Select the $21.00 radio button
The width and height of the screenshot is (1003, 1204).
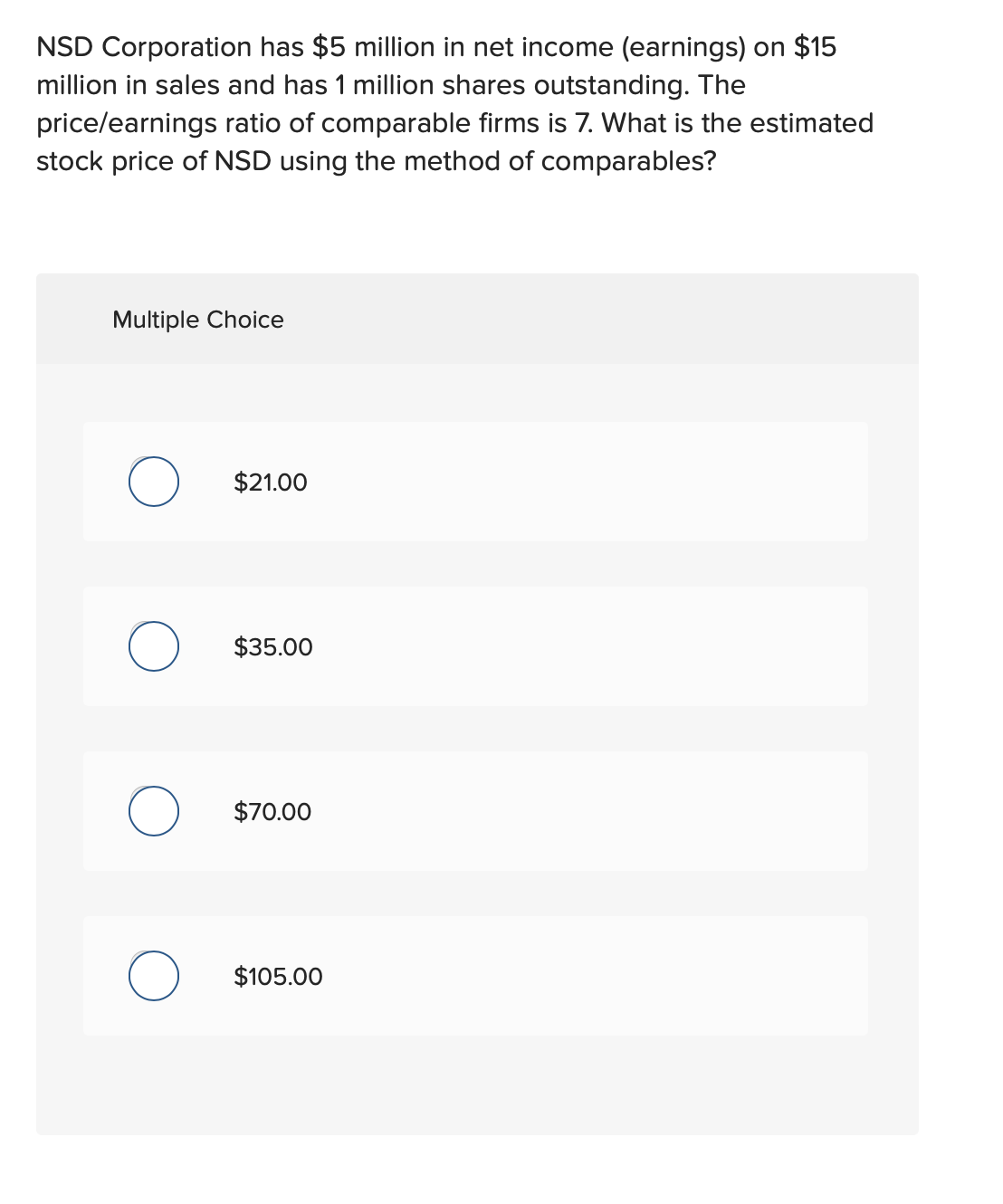pyautogui.click(x=153, y=482)
